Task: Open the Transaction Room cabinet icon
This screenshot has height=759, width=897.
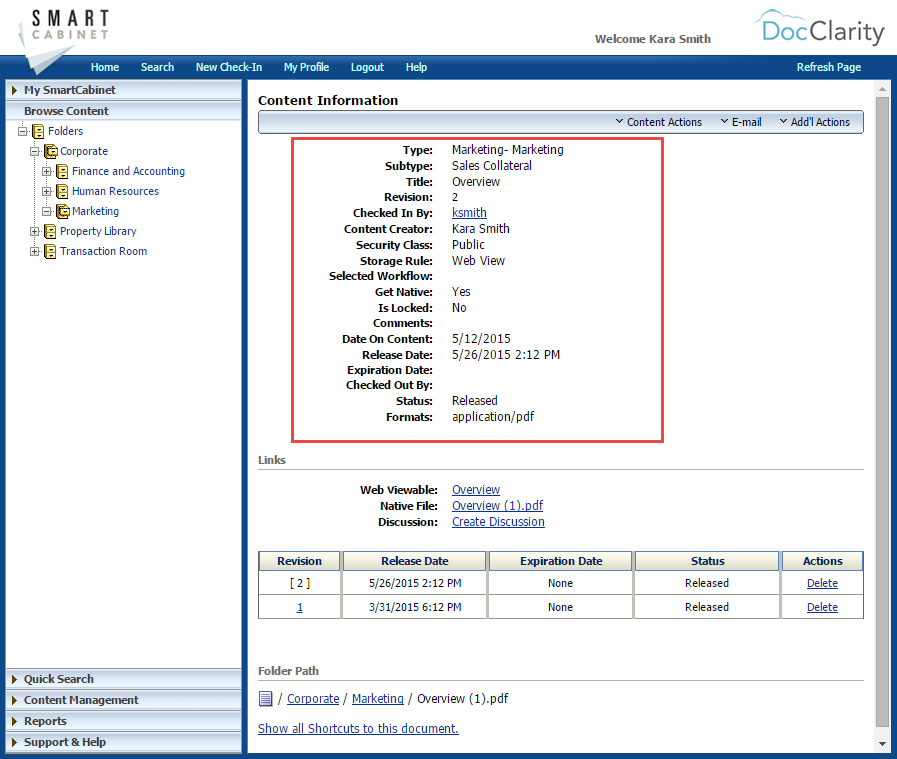Action: point(49,251)
